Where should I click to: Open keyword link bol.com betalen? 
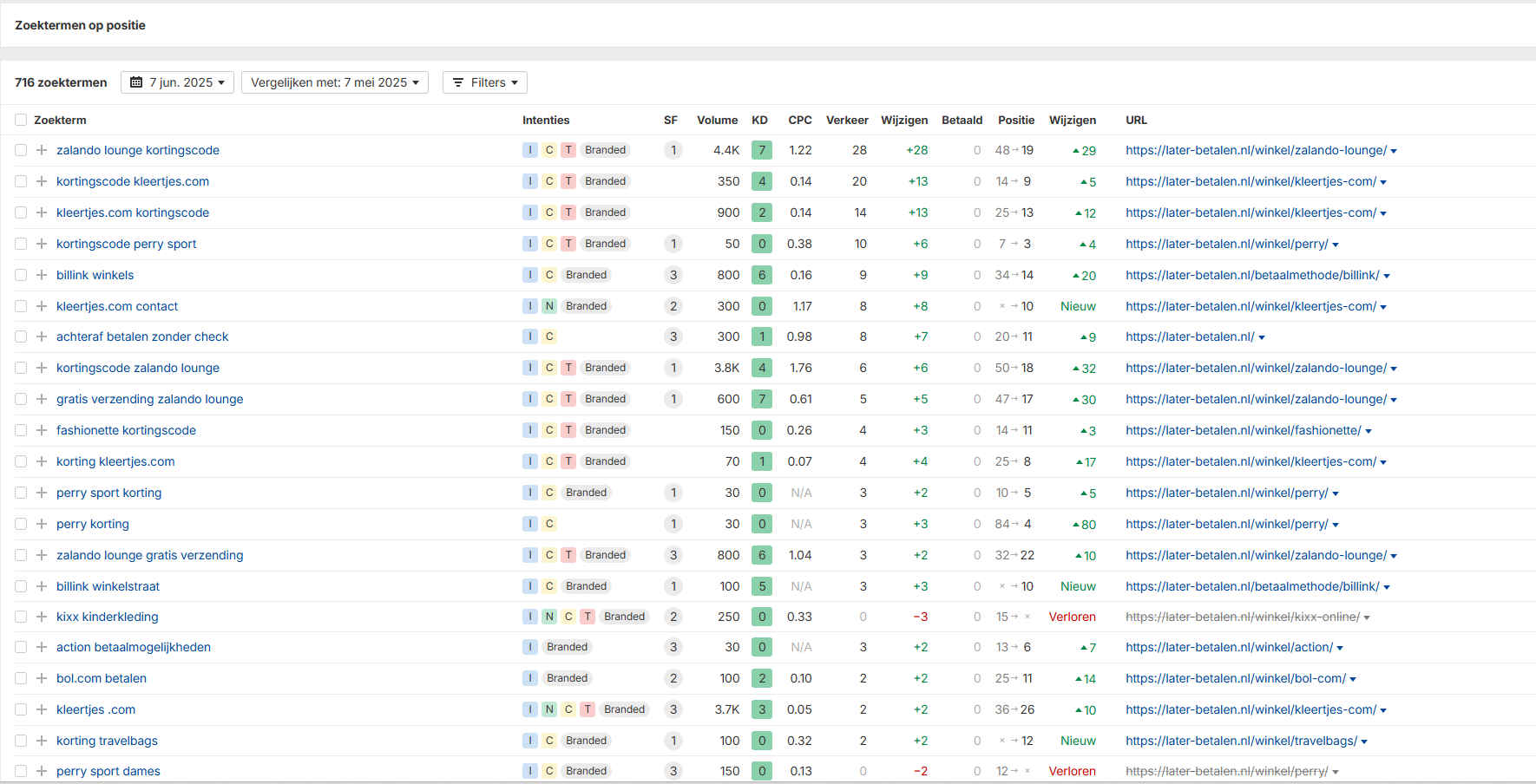coord(102,678)
